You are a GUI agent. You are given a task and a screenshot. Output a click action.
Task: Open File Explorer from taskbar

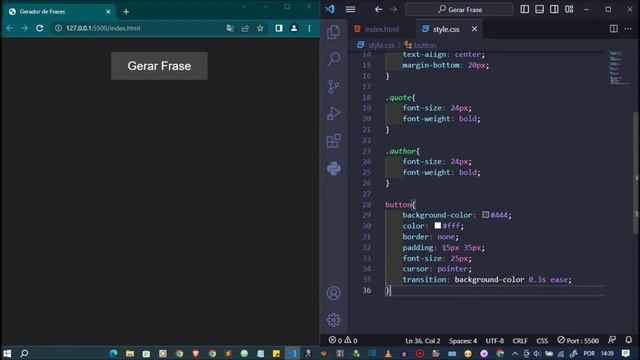pos(130,353)
